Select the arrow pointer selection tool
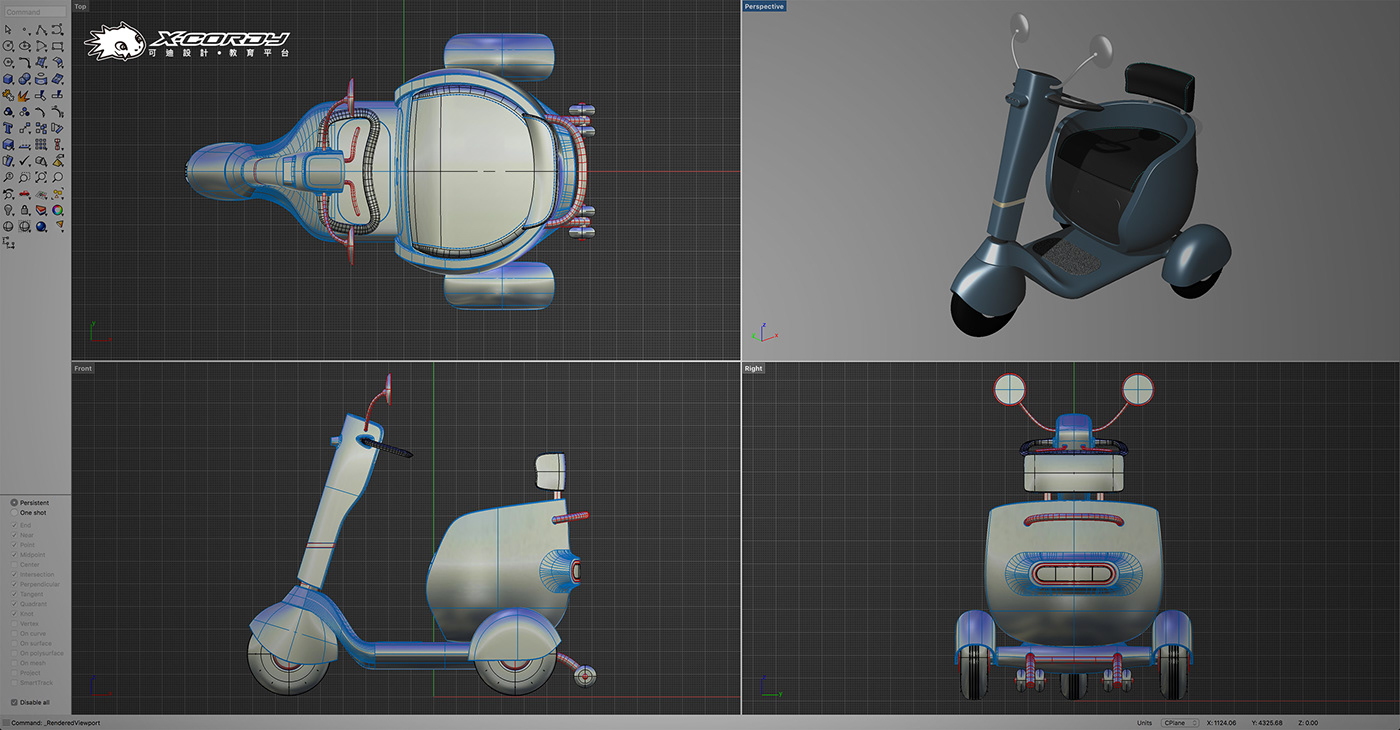Viewport: 1400px width, 730px height. [x=8, y=29]
